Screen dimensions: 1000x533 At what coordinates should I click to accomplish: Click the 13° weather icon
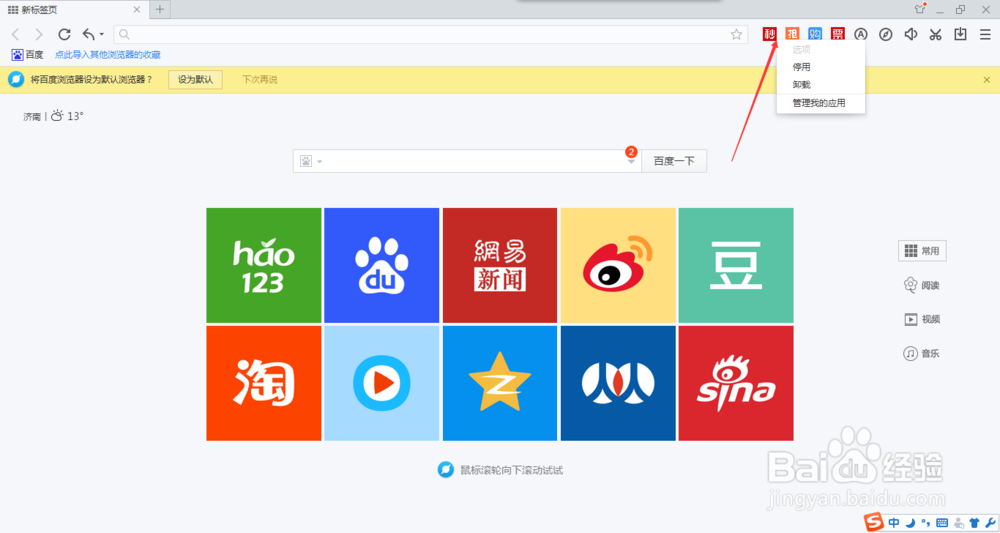pos(57,116)
